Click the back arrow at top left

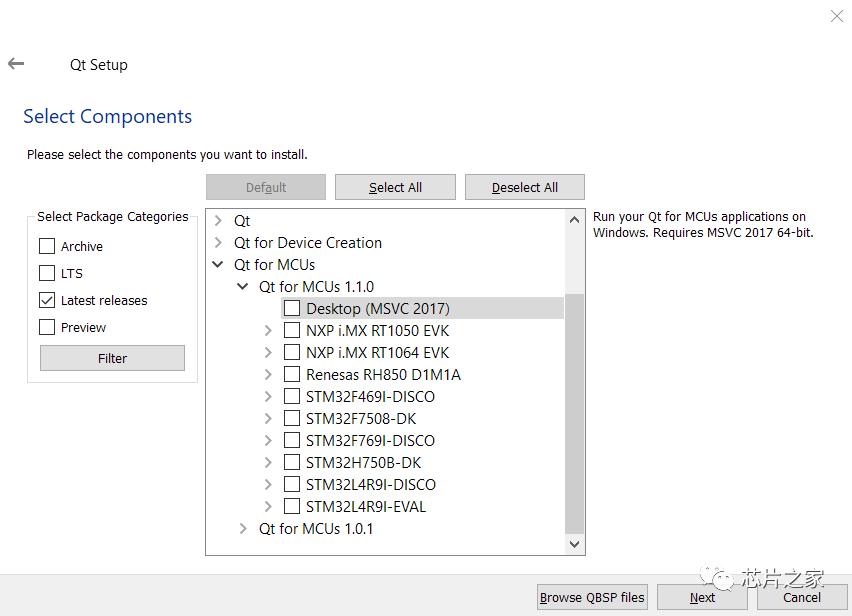[16, 63]
